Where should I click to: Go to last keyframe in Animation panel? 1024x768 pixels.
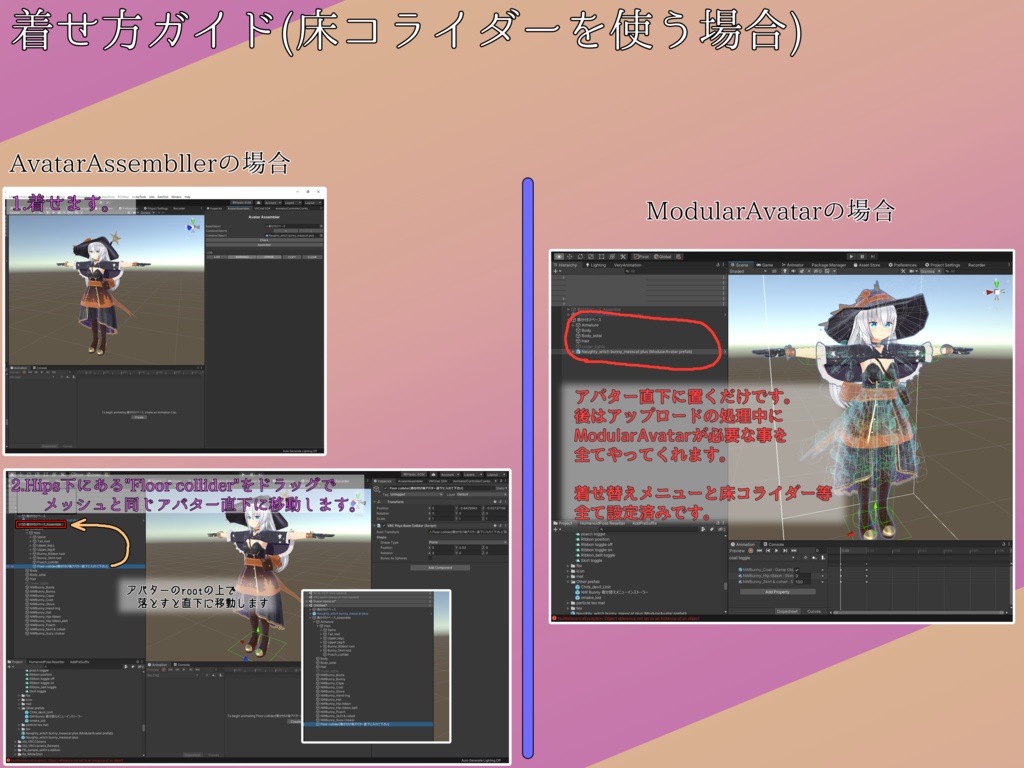click(x=793, y=551)
